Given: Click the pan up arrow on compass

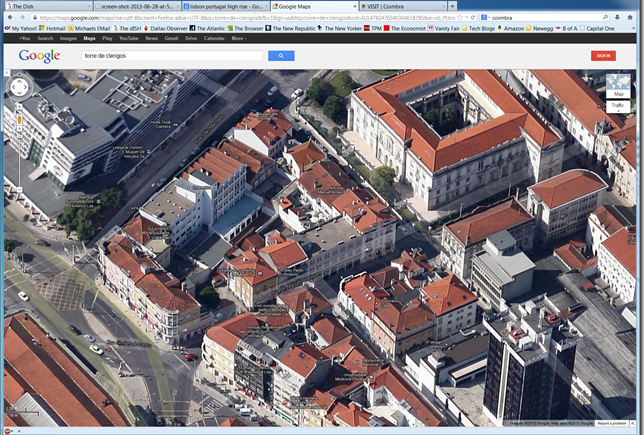Looking at the screenshot, I should tap(18, 79).
